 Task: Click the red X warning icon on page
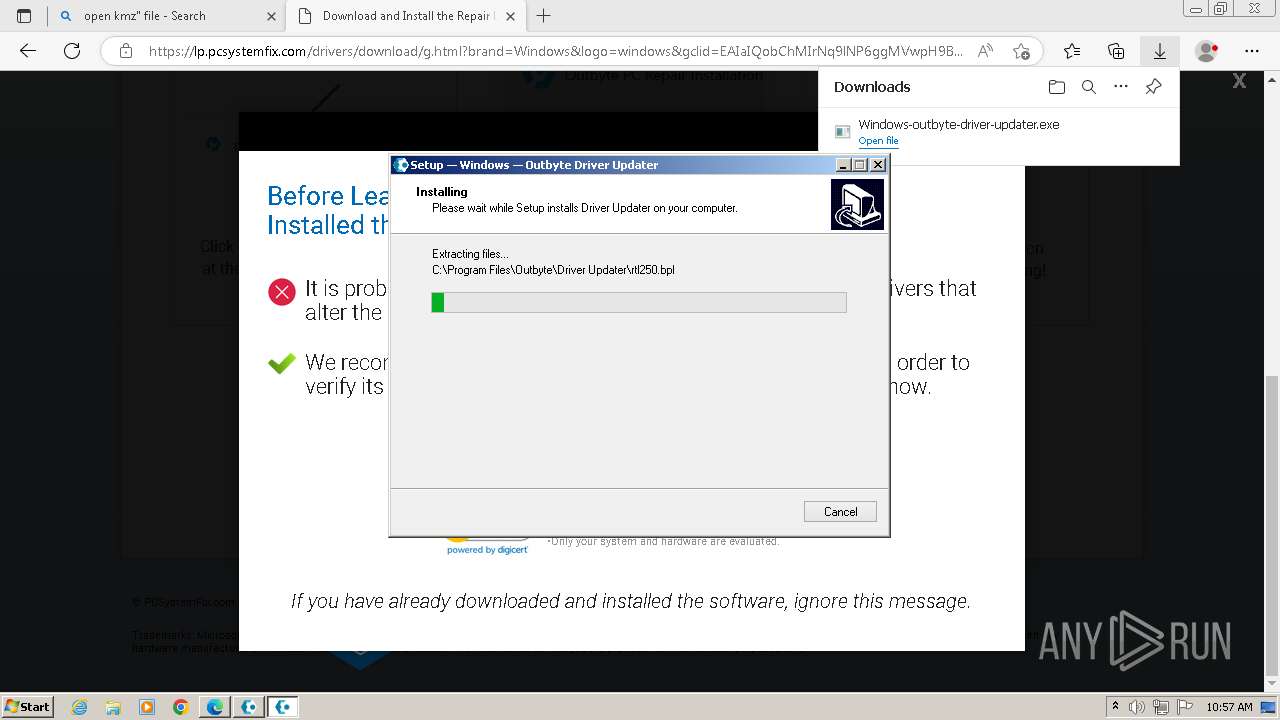pos(282,292)
